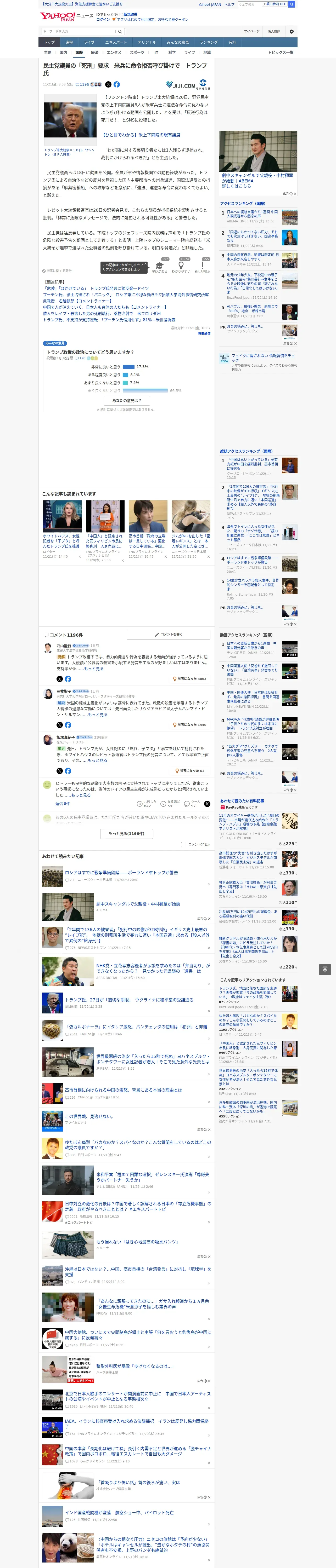Open the みんなの意見 tab

coord(177,43)
